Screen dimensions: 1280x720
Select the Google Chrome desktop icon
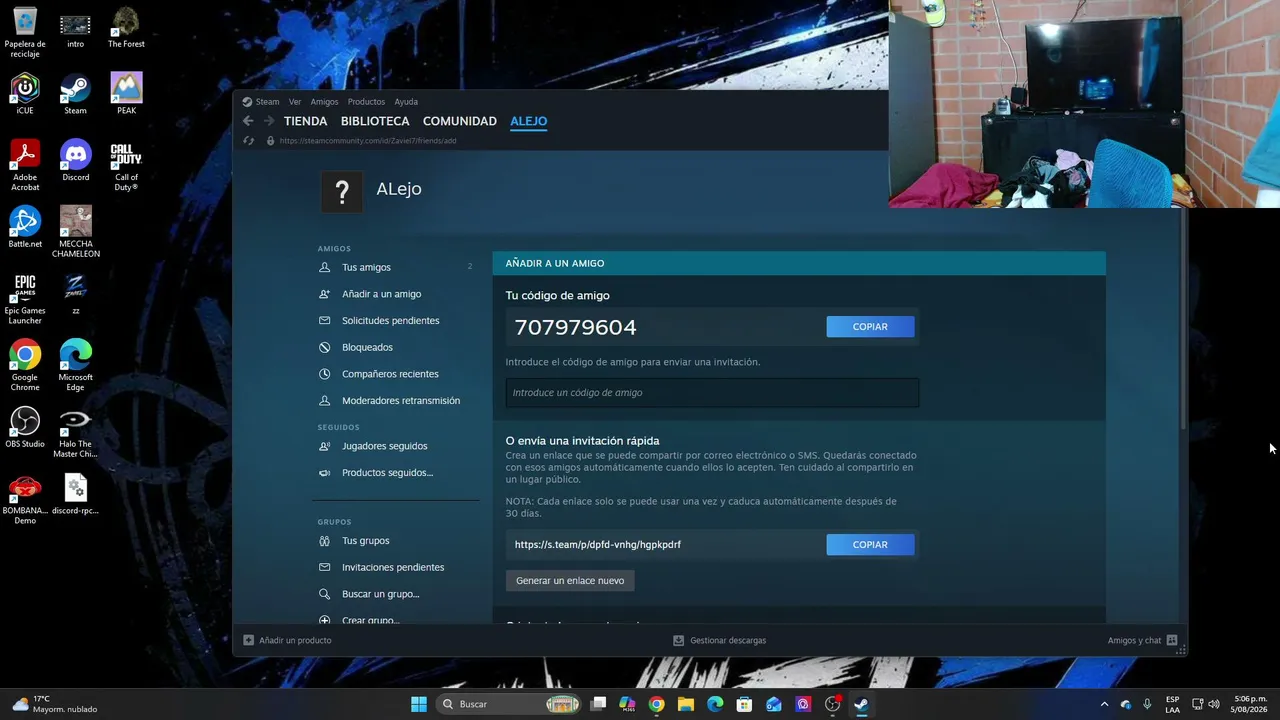click(x=25, y=366)
